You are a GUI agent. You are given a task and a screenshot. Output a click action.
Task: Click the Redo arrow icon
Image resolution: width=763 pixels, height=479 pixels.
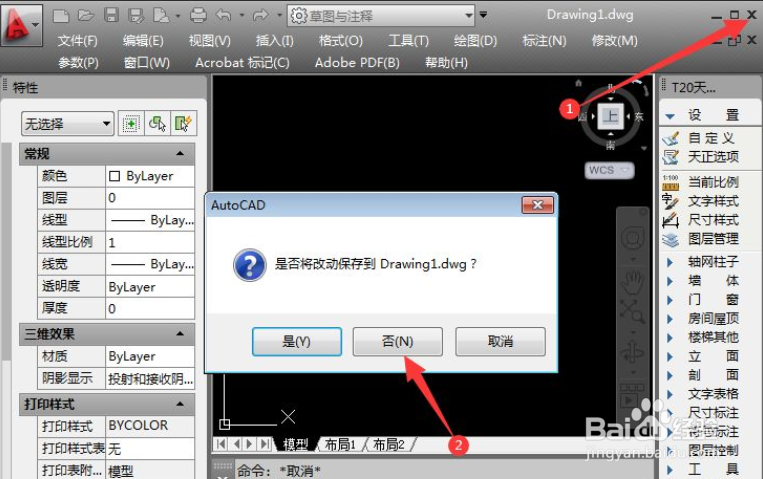point(260,16)
